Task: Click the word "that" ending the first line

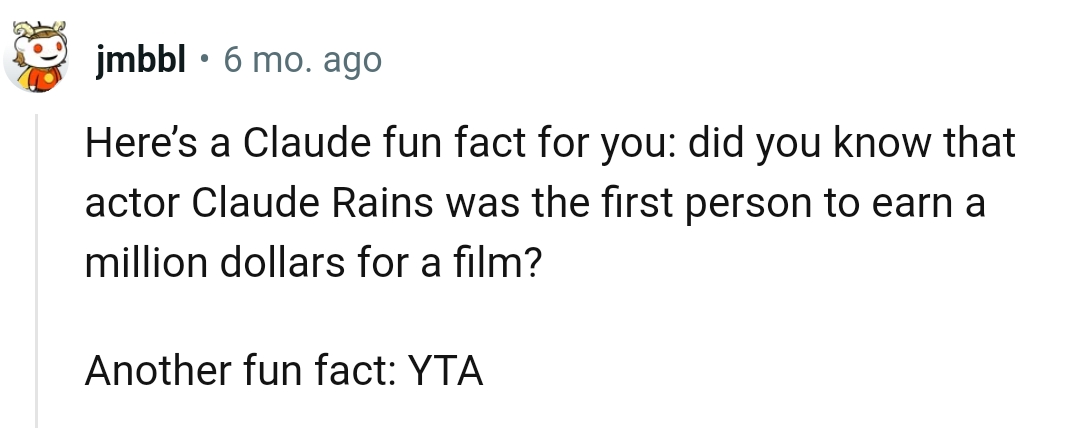Action: [x=978, y=146]
